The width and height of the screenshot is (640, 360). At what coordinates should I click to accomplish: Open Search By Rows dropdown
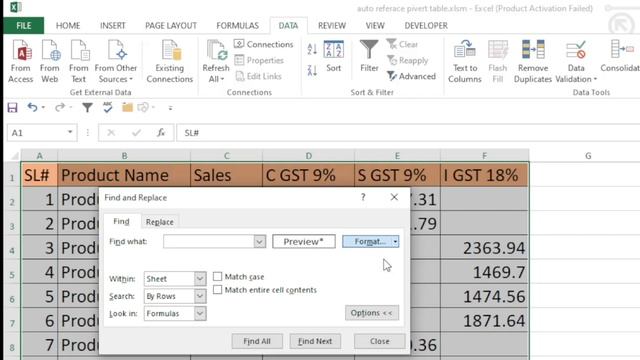[200, 296]
